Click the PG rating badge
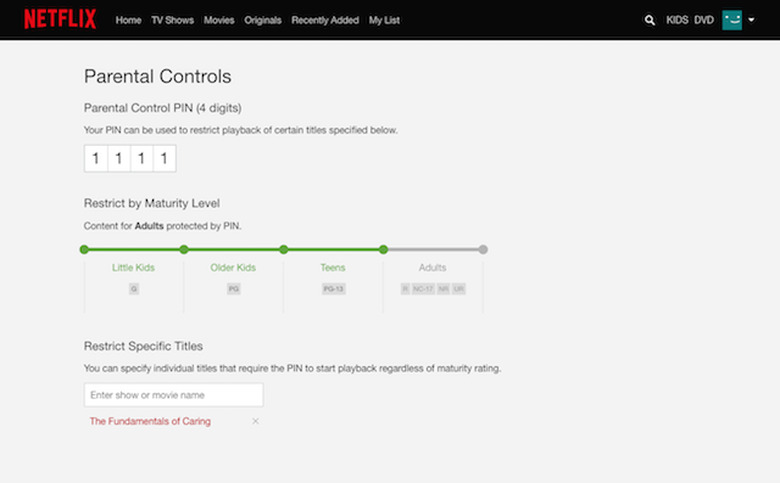 pyautogui.click(x=234, y=289)
